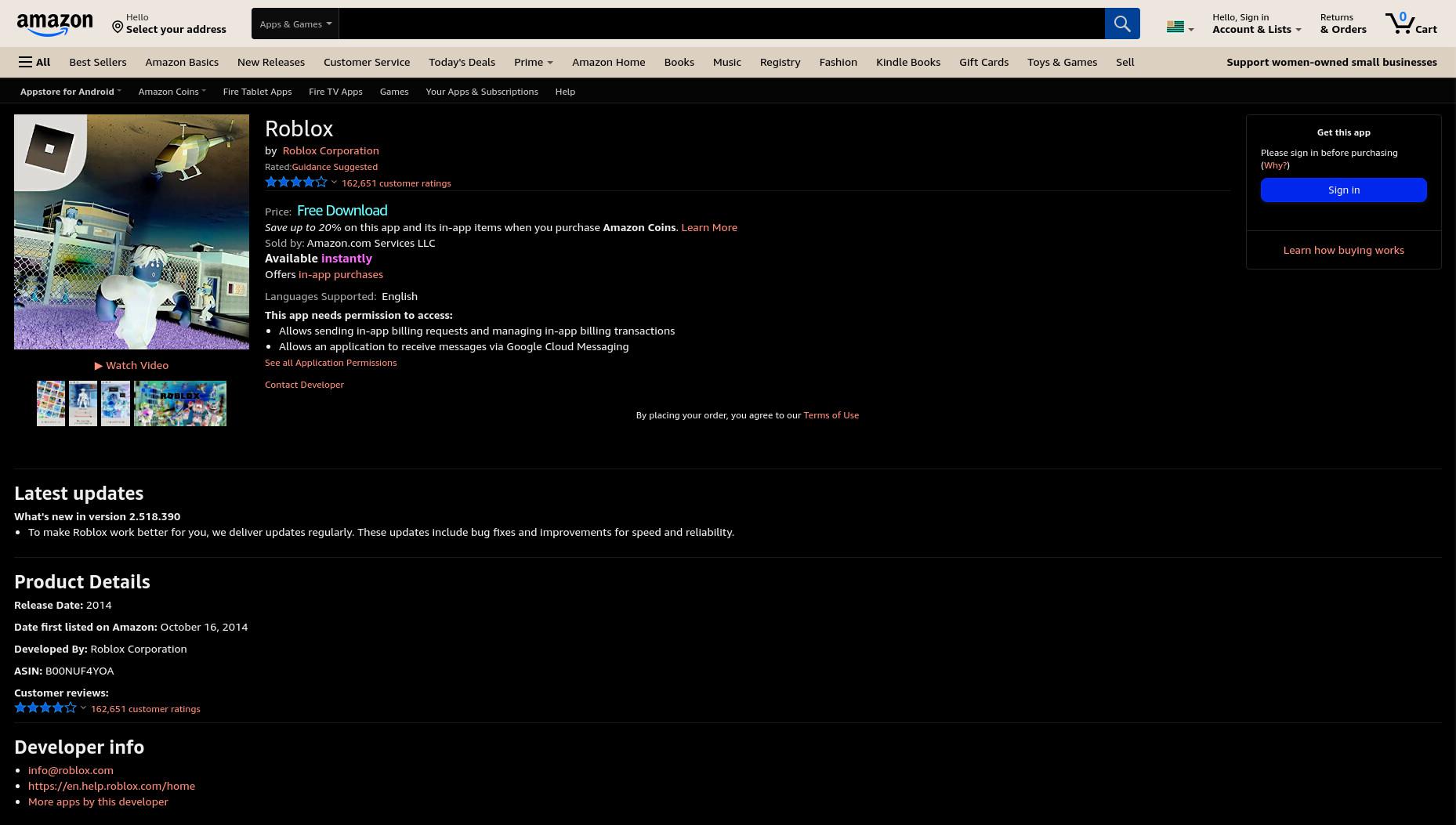Click Learn how buying works
The height and width of the screenshot is (825, 1456).
pos(1344,250)
